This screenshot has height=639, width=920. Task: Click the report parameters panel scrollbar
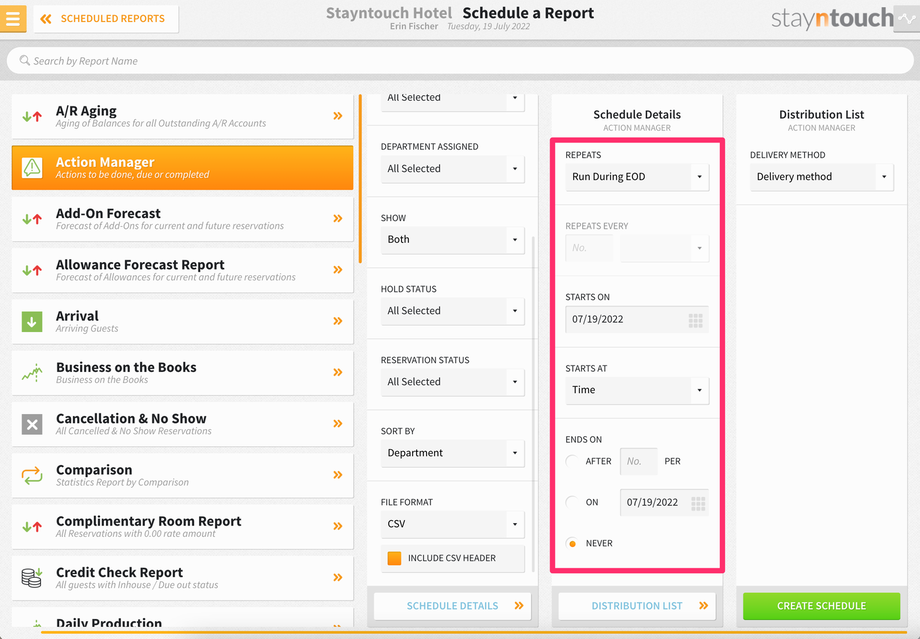[x=533, y=404]
